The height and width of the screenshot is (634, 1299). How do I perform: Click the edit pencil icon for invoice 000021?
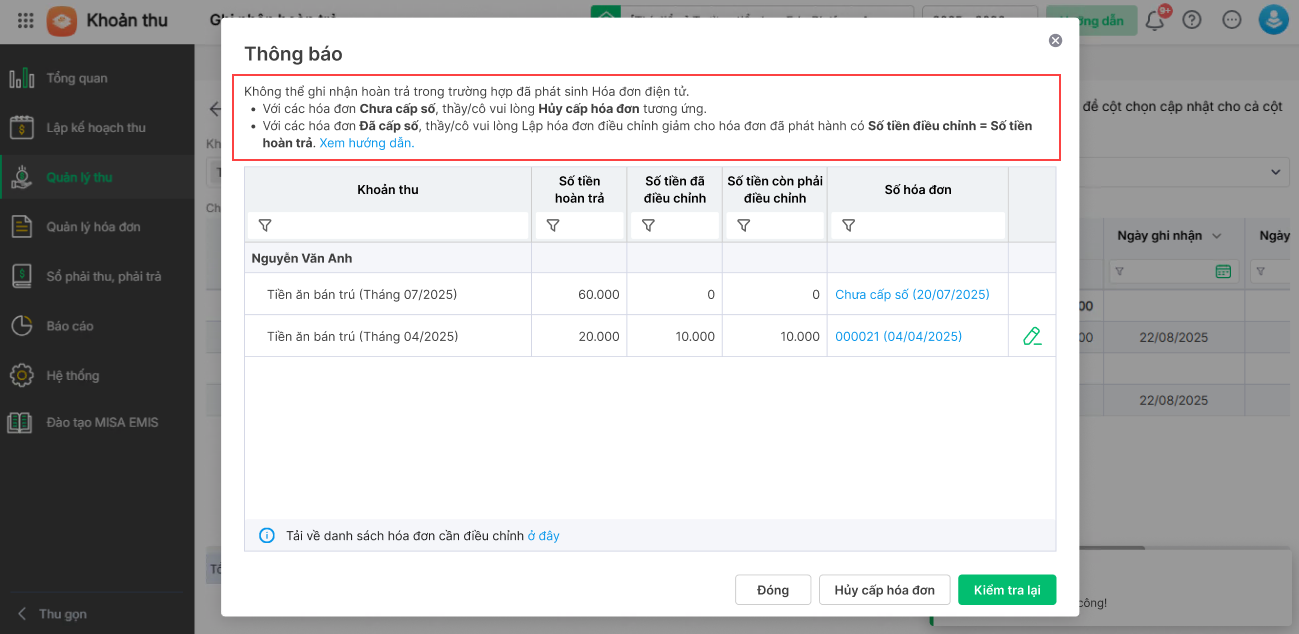pos(1032,337)
